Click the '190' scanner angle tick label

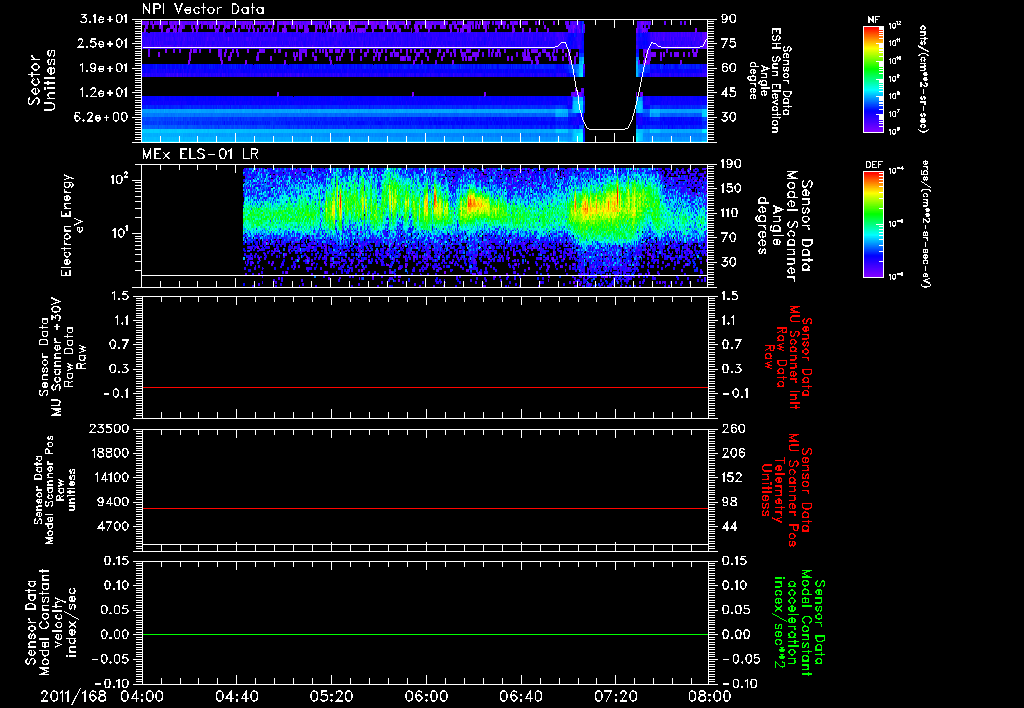[x=731, y=164]
